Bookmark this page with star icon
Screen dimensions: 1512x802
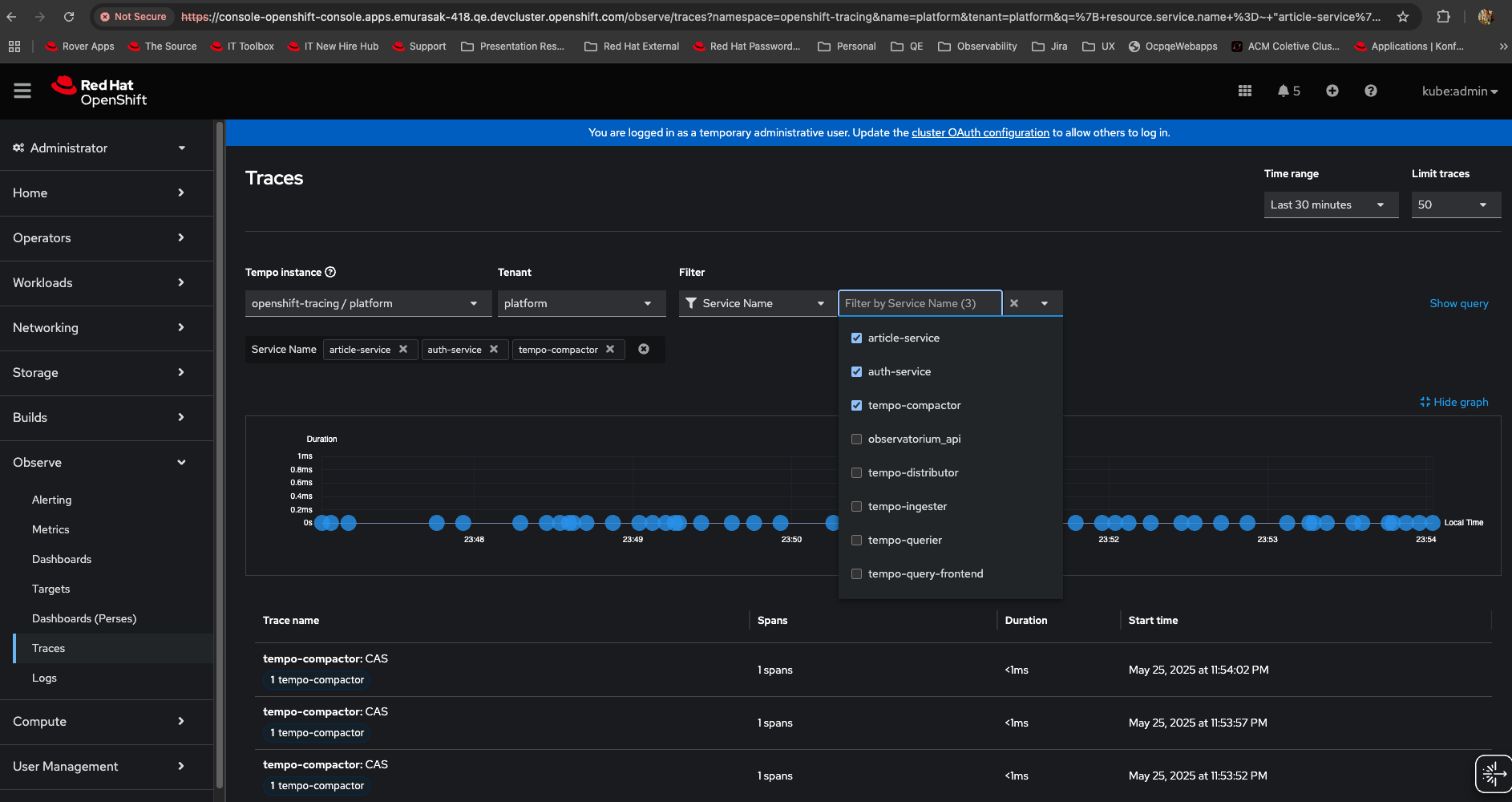tap(1402, 17)
